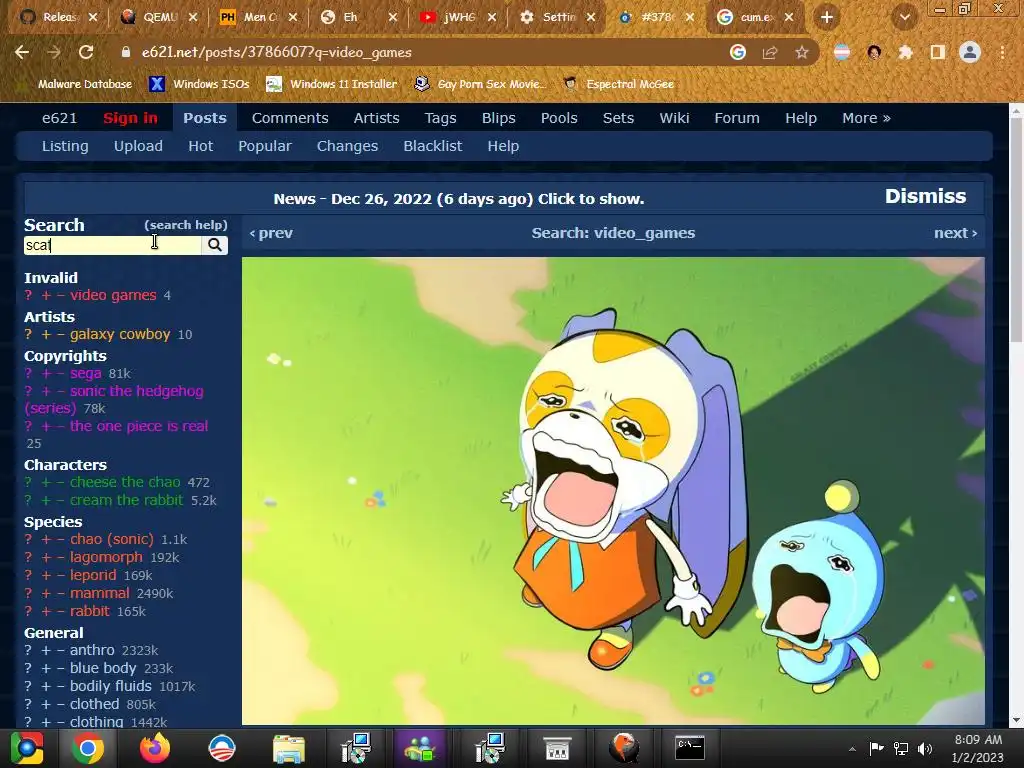The image size is (1024, 768).
Task: Close the QEMU tab
Action: pyautogui.click(x=193, y=18)
